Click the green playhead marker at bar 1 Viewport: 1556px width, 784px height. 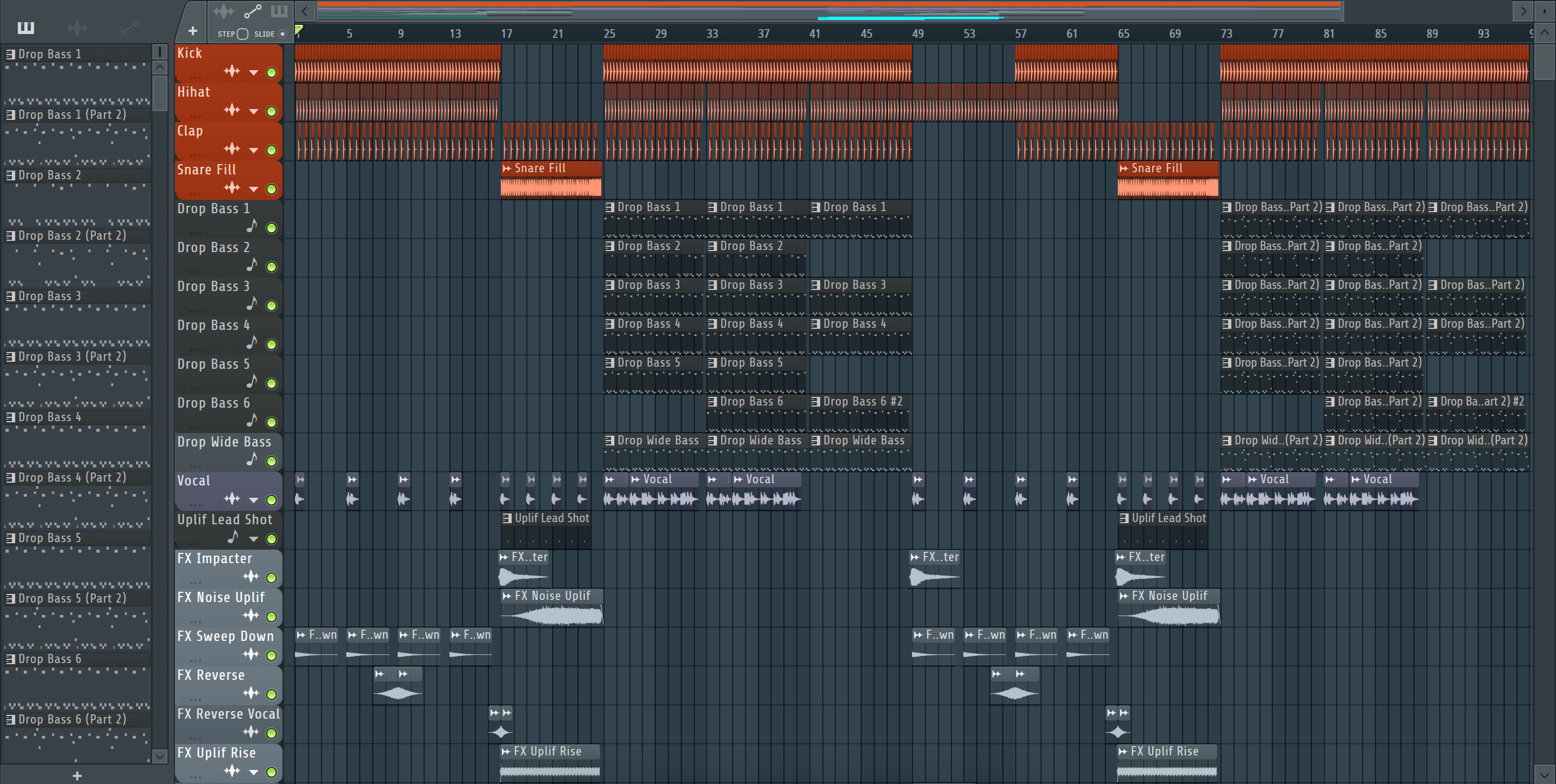click(298, 30)
